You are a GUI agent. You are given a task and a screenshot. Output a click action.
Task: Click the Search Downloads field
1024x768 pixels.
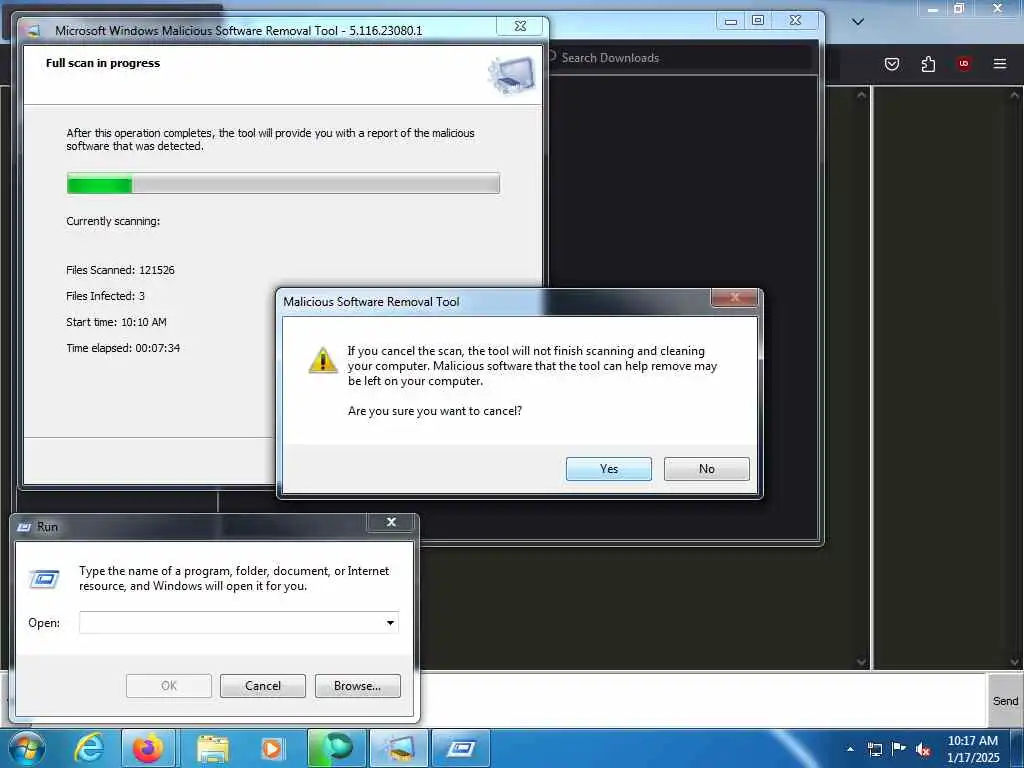(679, 57)
